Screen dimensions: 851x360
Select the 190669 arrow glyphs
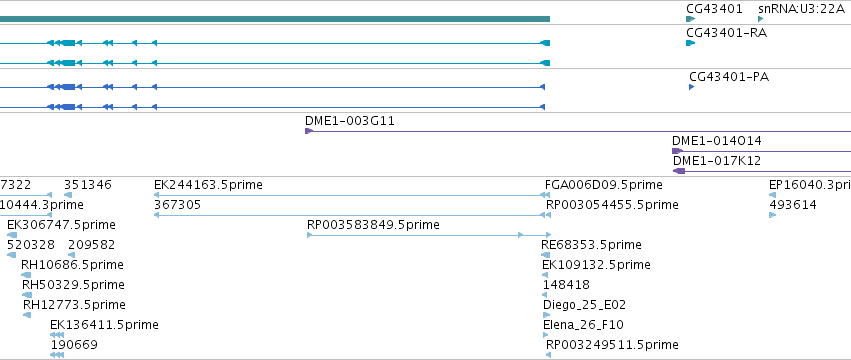point(57,355)
